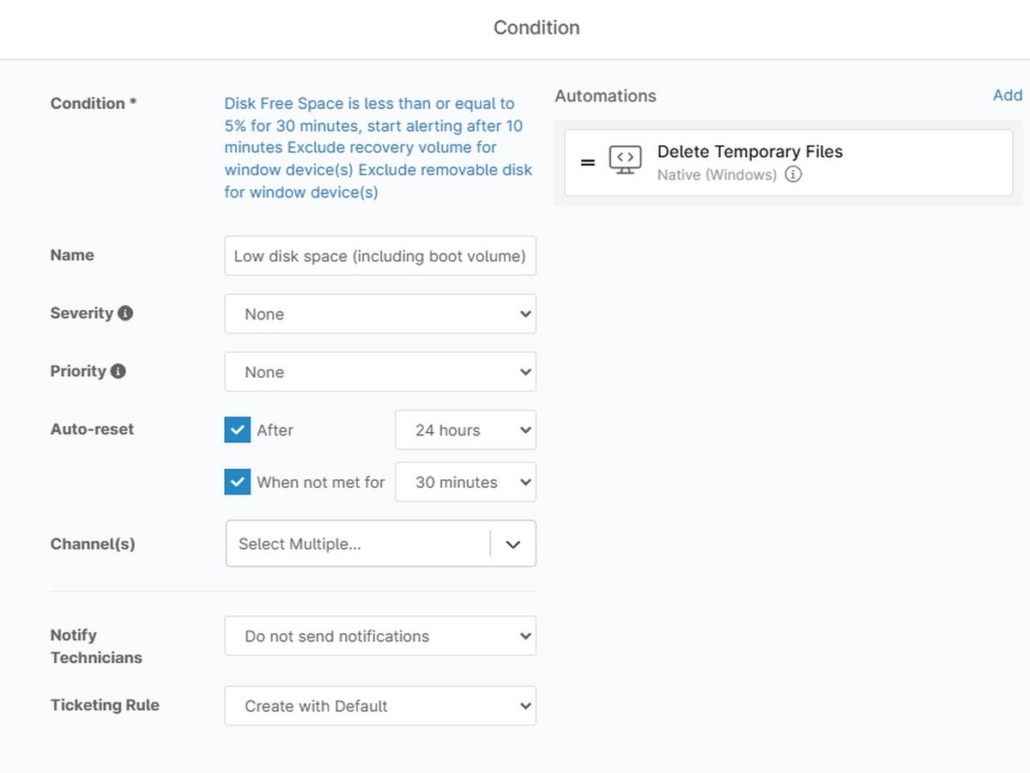Click the drag handle on the automation row
The image size is (1030, 773).
588,162
